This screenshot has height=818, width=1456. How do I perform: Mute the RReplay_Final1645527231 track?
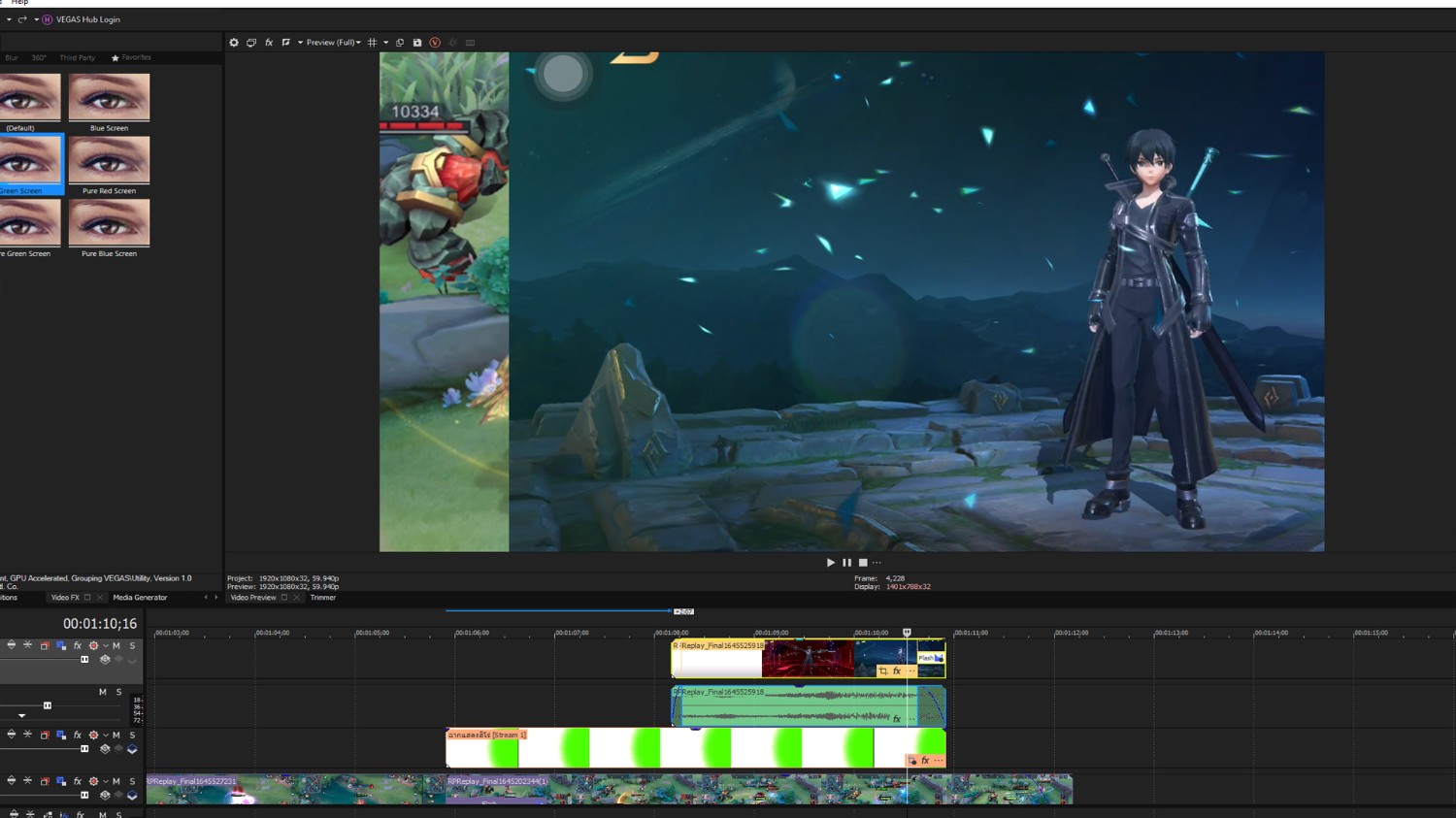coord(116,781)
